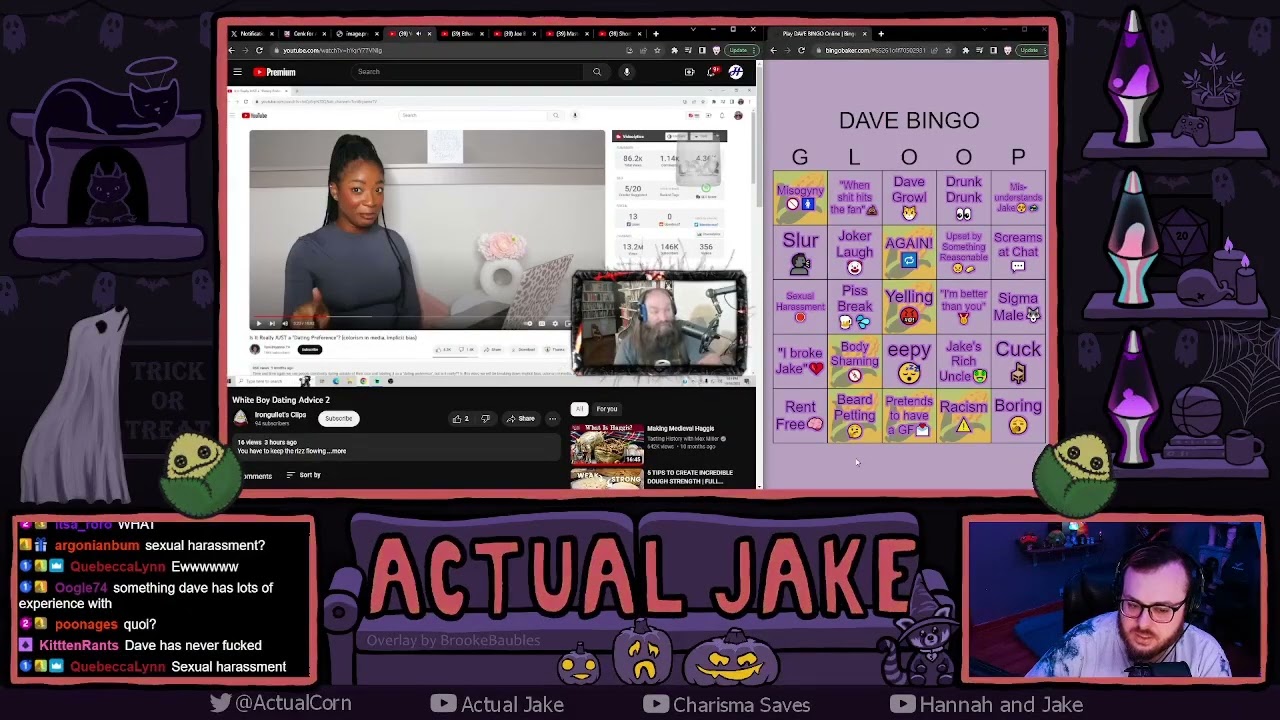Close the Play DAVE BINGO Online tab

pos(865,34)
